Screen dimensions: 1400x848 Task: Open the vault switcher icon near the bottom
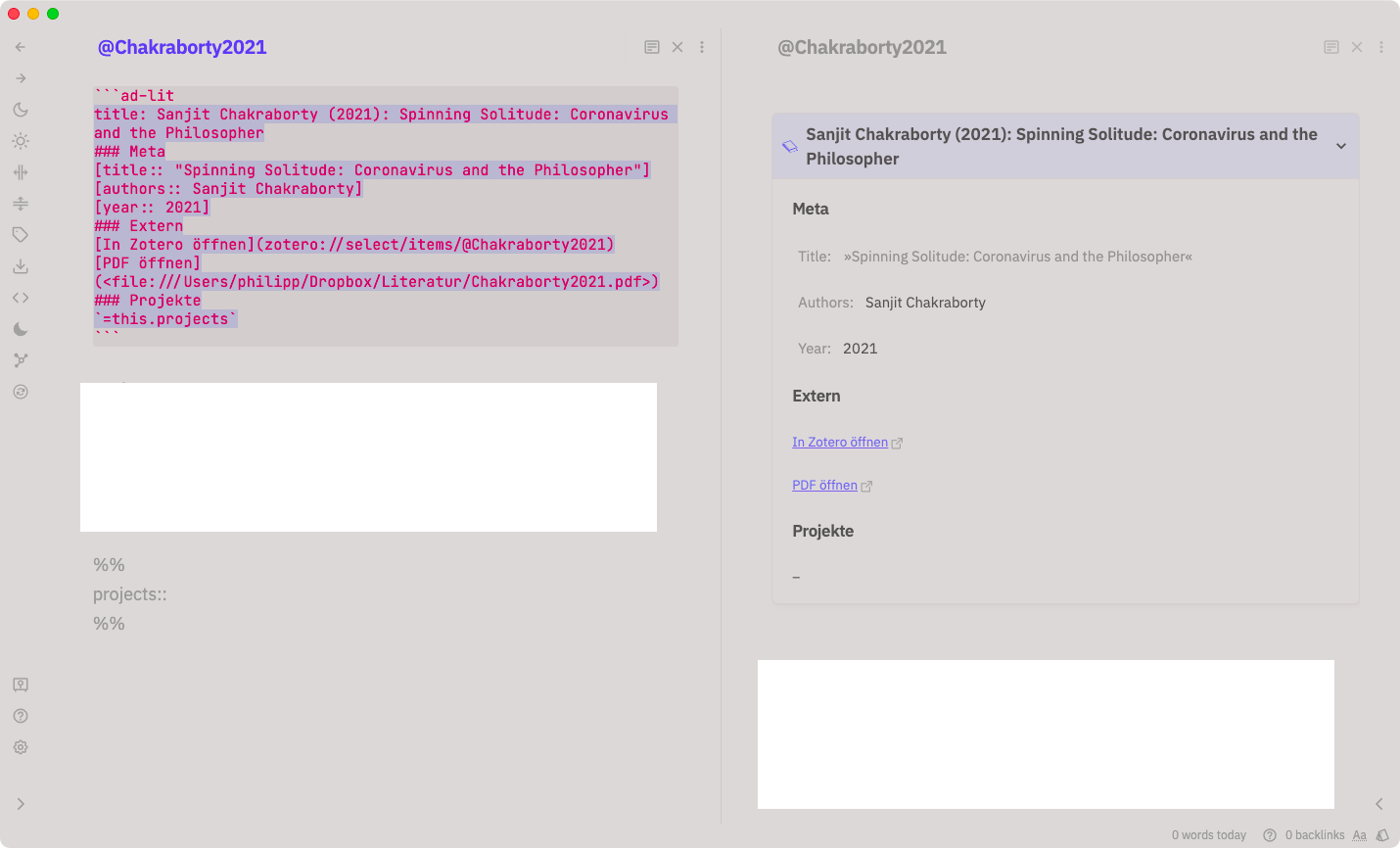20,684
